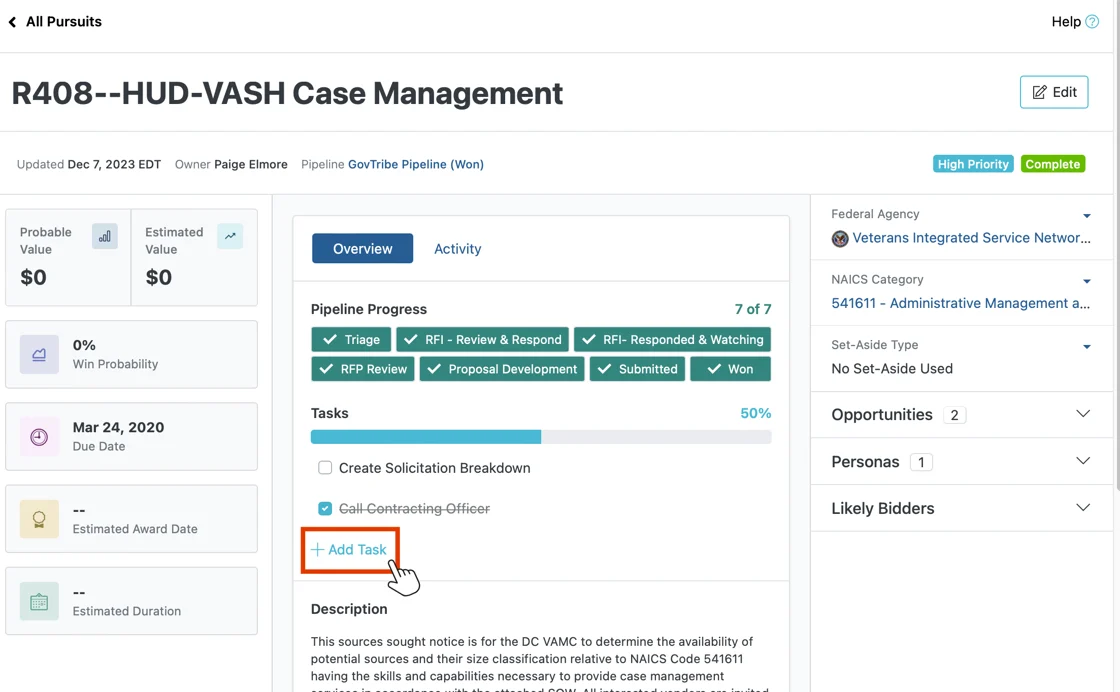The height and width of the screenshot is (692, 1120).
Task: Select the Win Probability gauge icon
Action: point(41,354)
